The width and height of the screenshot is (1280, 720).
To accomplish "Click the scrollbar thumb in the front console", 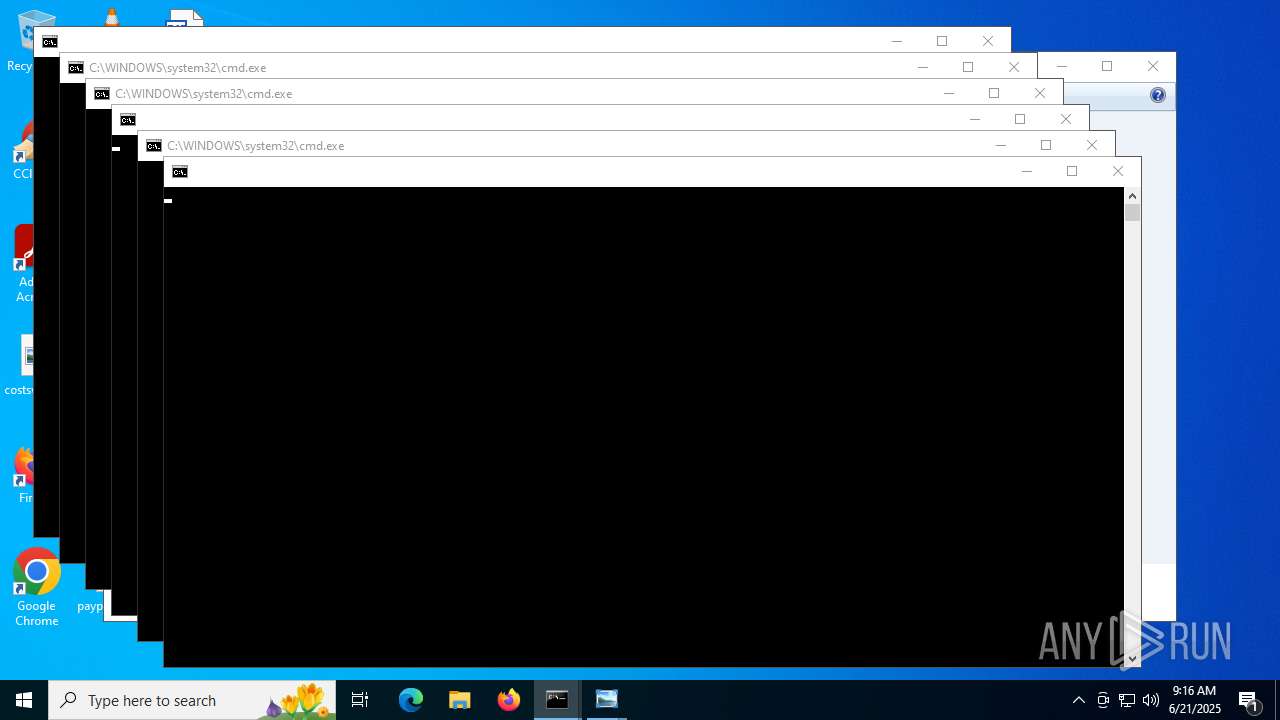I will pos(1132,213).
